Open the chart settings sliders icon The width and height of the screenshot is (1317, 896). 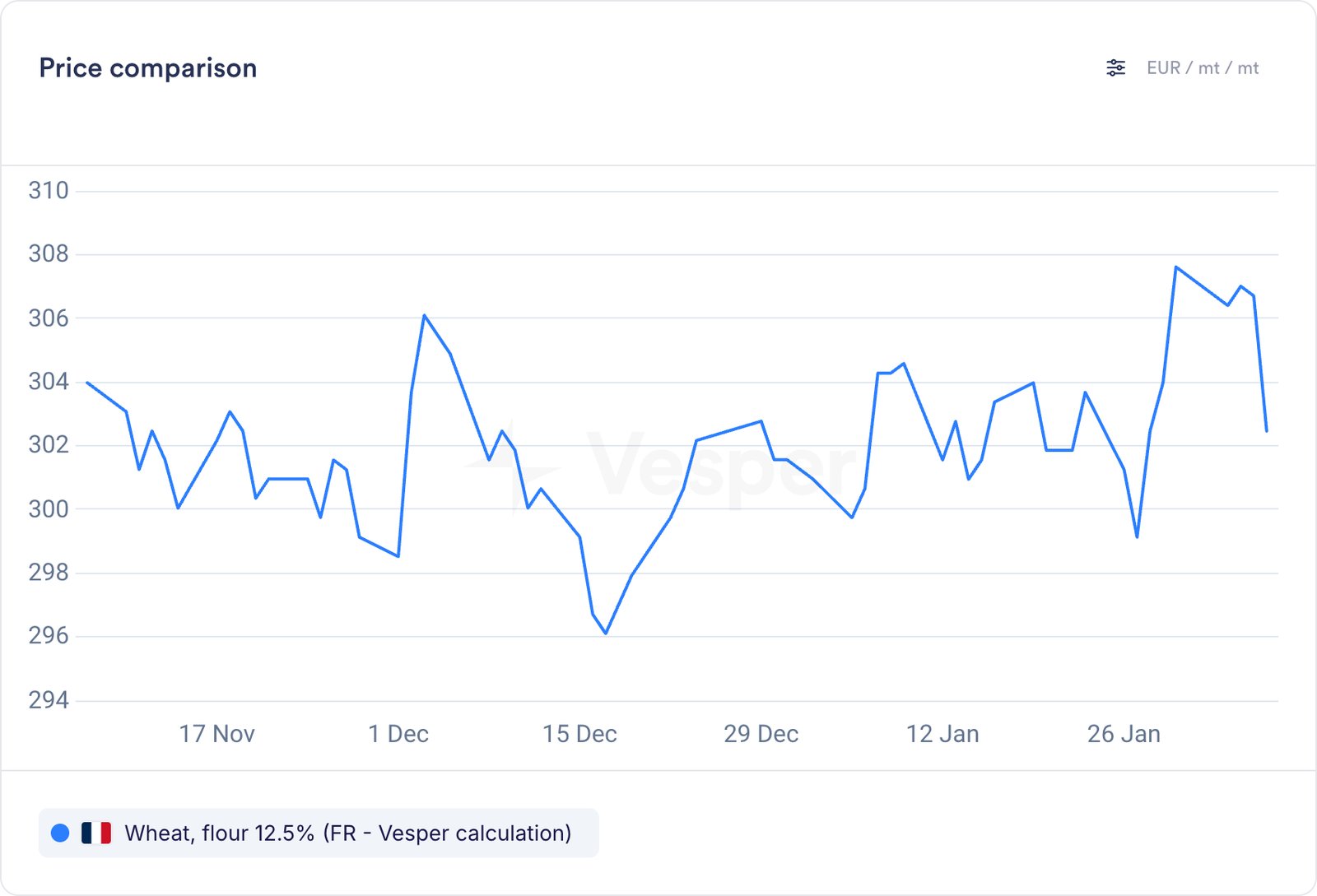[1115, 68]
